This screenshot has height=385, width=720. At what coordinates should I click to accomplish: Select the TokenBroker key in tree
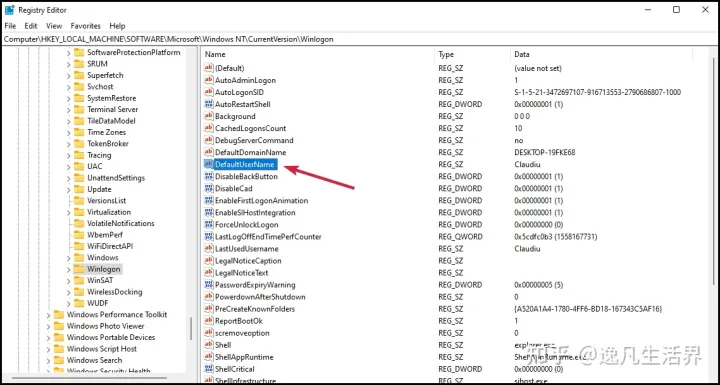(108, 143)
